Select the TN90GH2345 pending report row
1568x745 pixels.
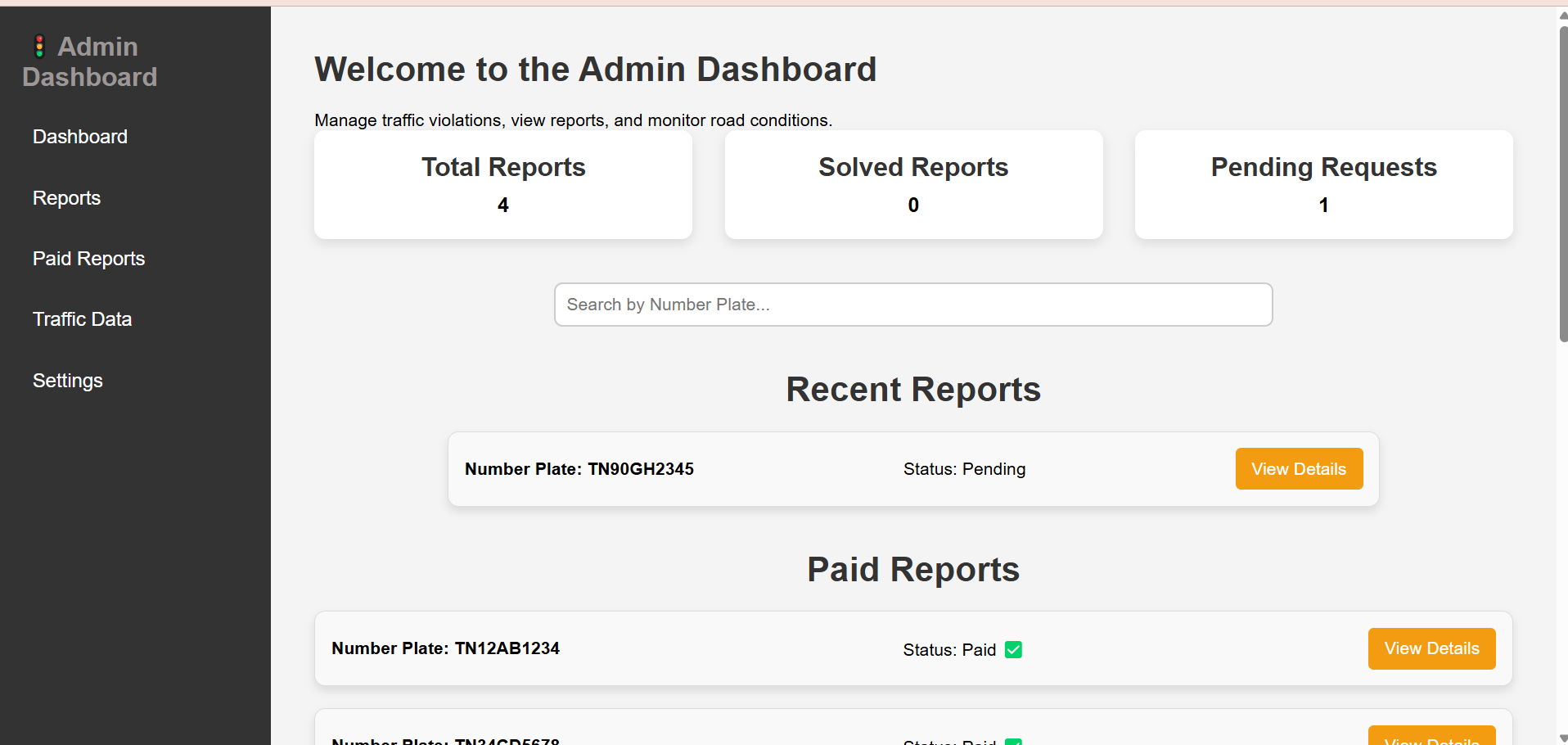tap(913, 469)
